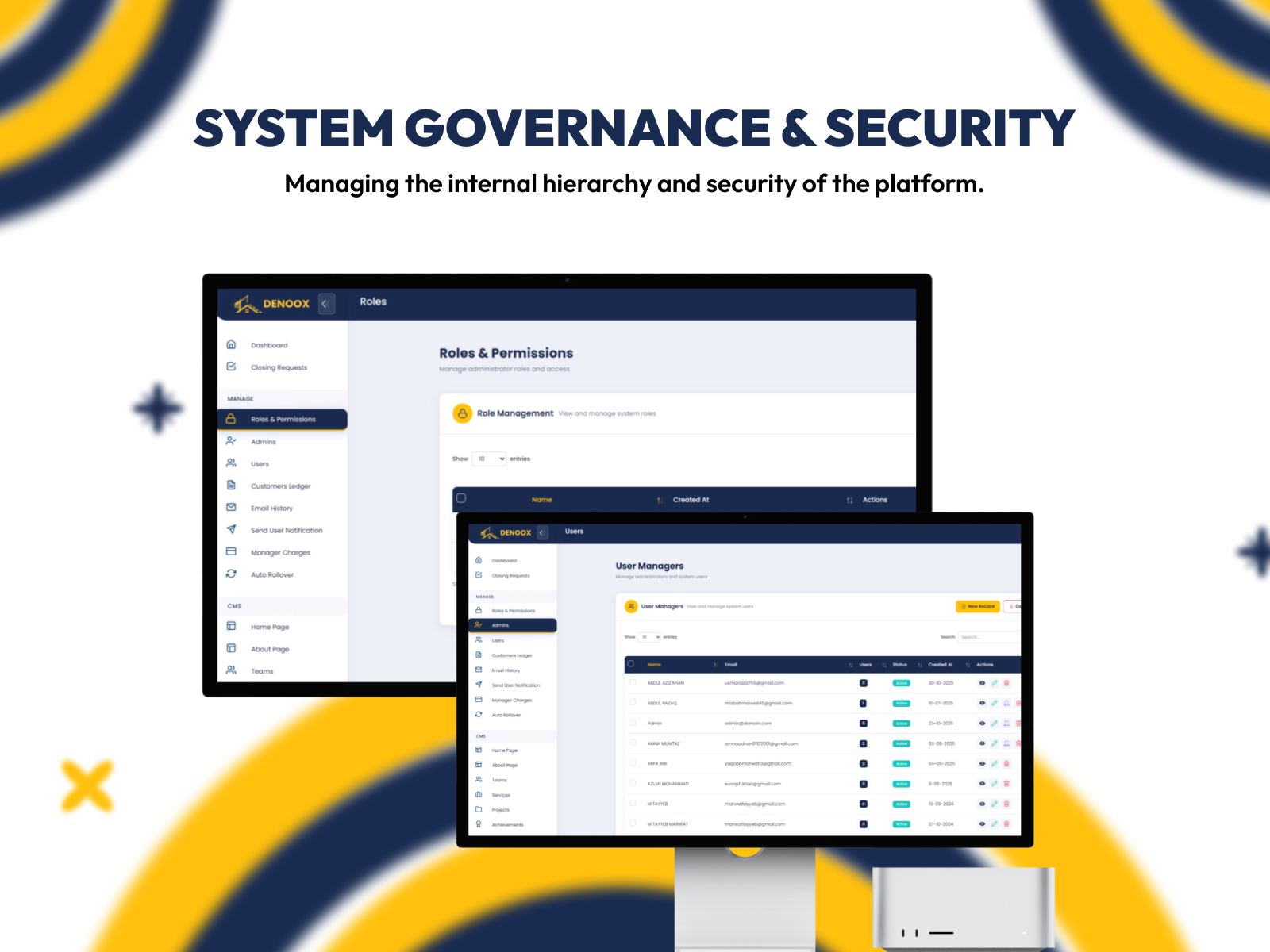Collapse sidebar chevron in Roles window
The height and width of the screenshot is (952, 1270).
point(326,304)
